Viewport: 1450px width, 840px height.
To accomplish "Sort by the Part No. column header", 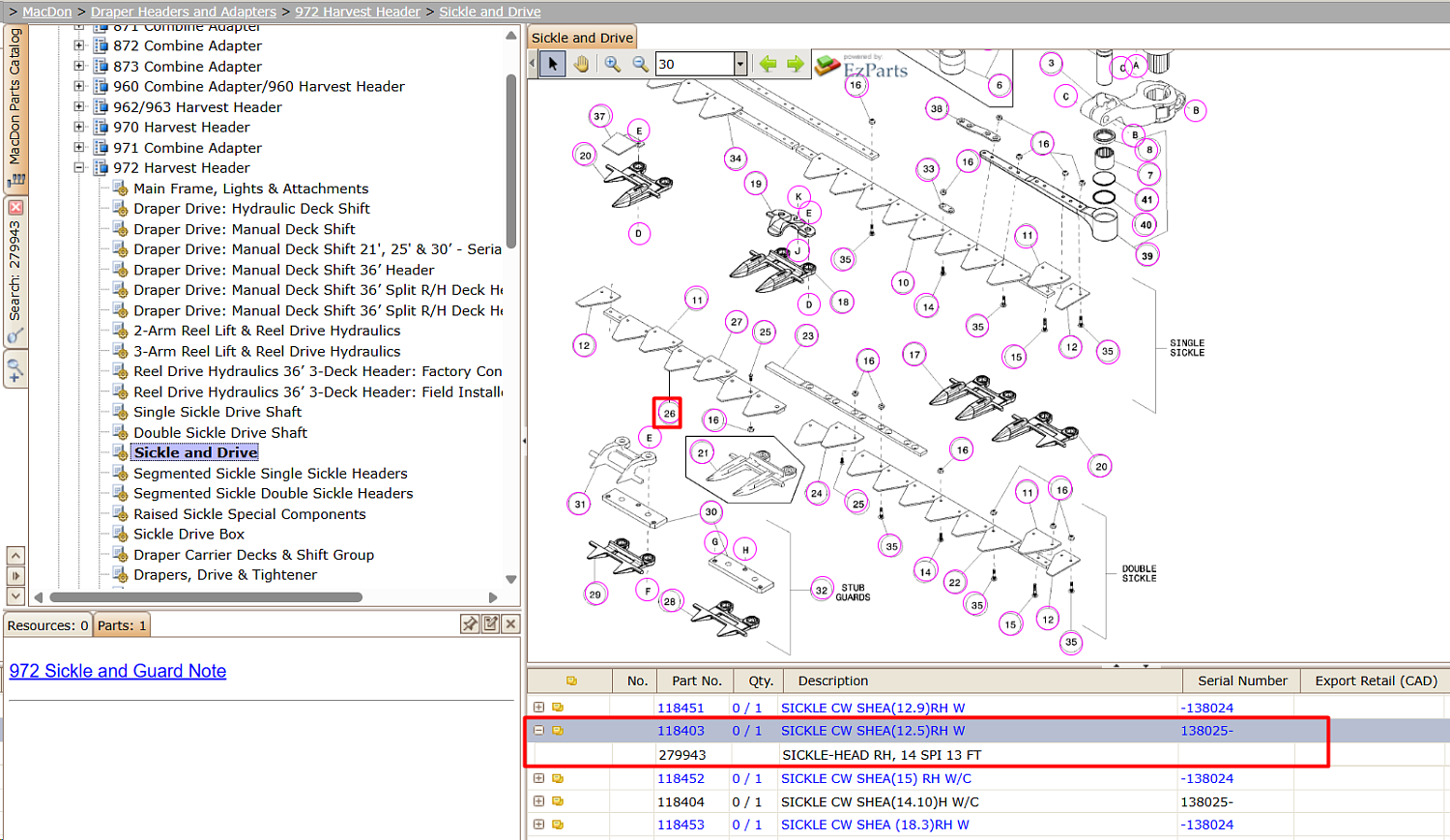I will pos(695,681).
